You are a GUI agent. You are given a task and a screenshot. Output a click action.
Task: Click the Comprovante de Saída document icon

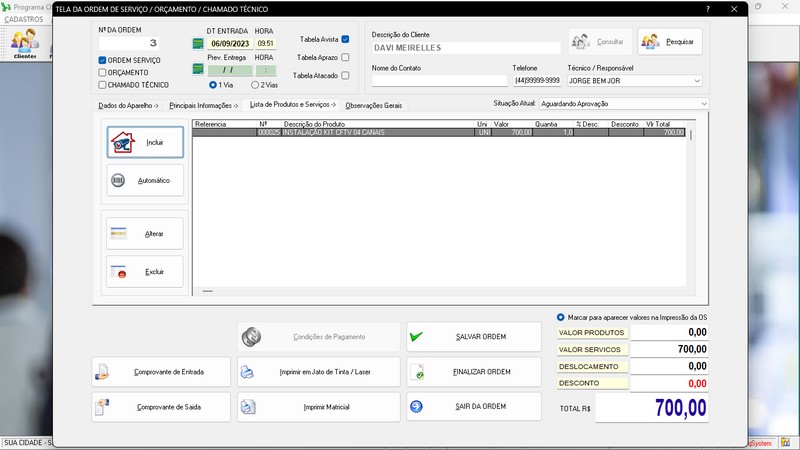(x=102, y=407)
